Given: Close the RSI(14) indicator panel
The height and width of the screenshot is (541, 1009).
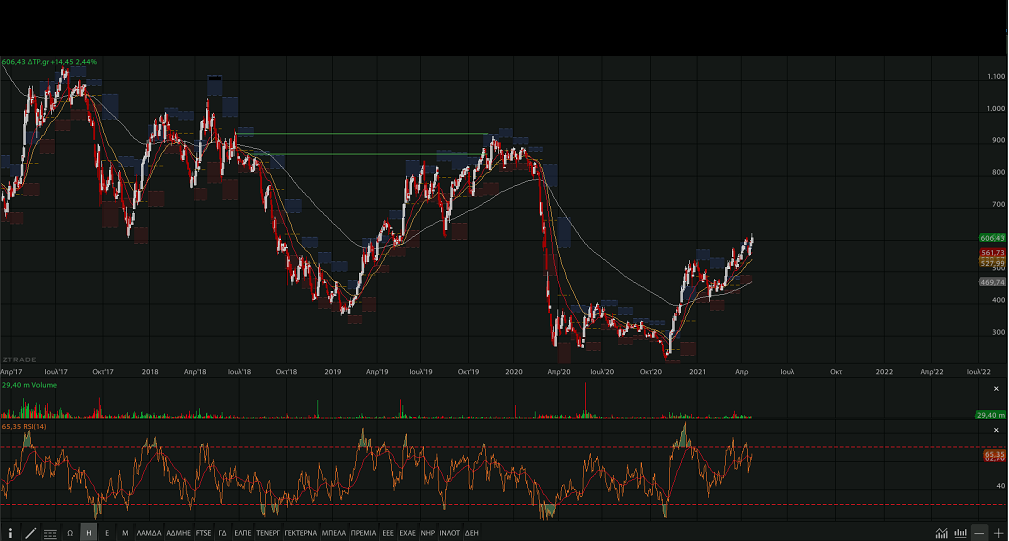Looking at the screenshot, I should point(995,430).
